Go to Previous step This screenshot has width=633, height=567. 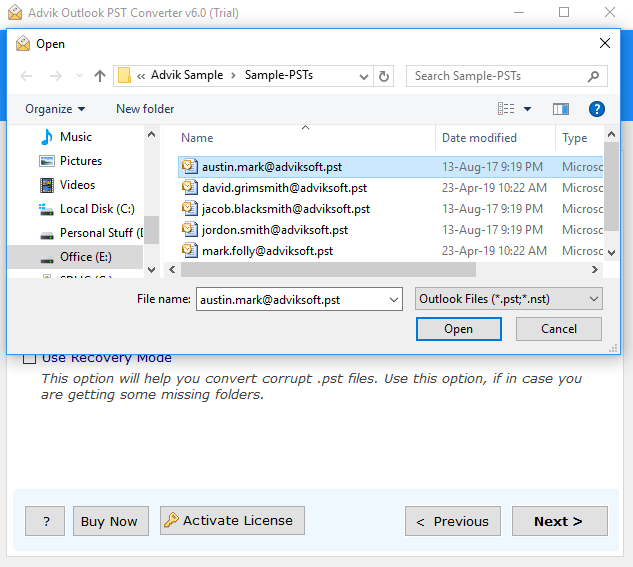pyautogui.click(x=453, y=521)
